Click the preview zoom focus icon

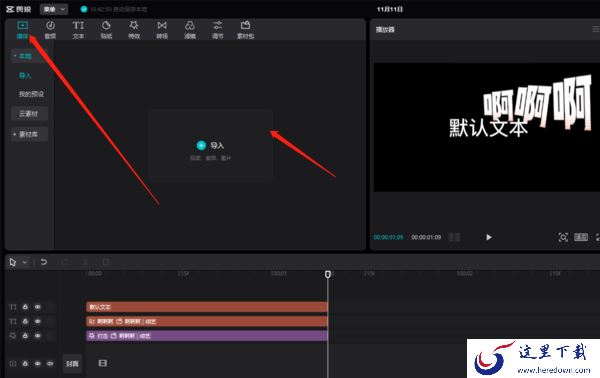(x=563, y=237)
